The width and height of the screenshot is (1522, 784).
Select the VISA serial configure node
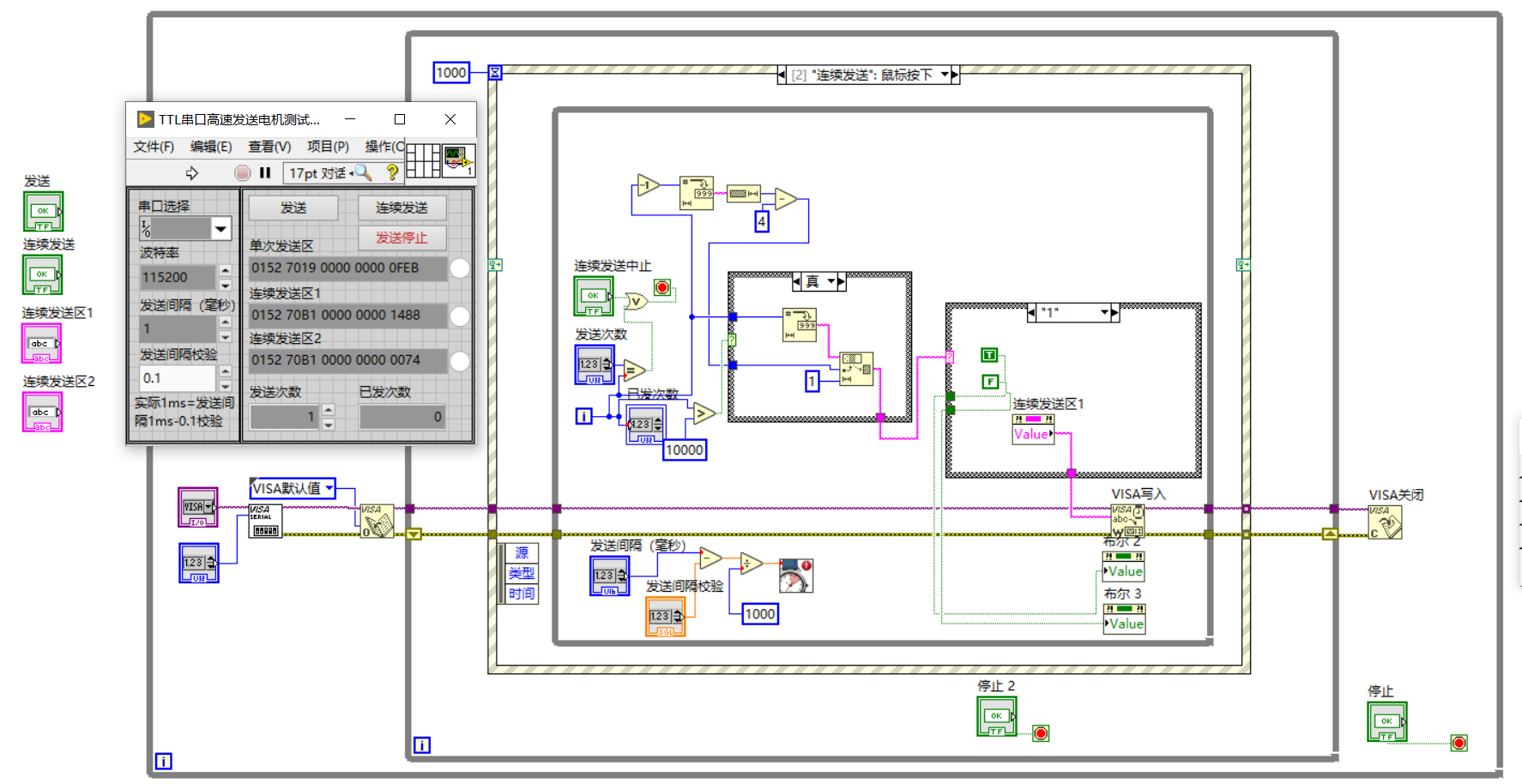tap(265, 521)
